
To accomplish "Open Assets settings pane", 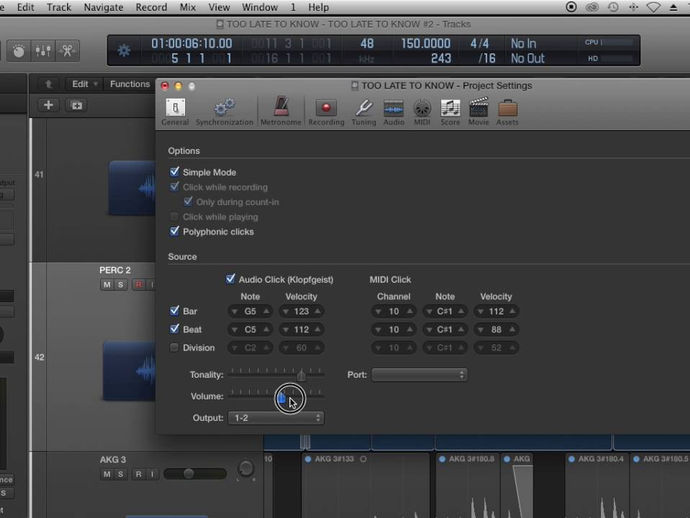I will (507, 112).
